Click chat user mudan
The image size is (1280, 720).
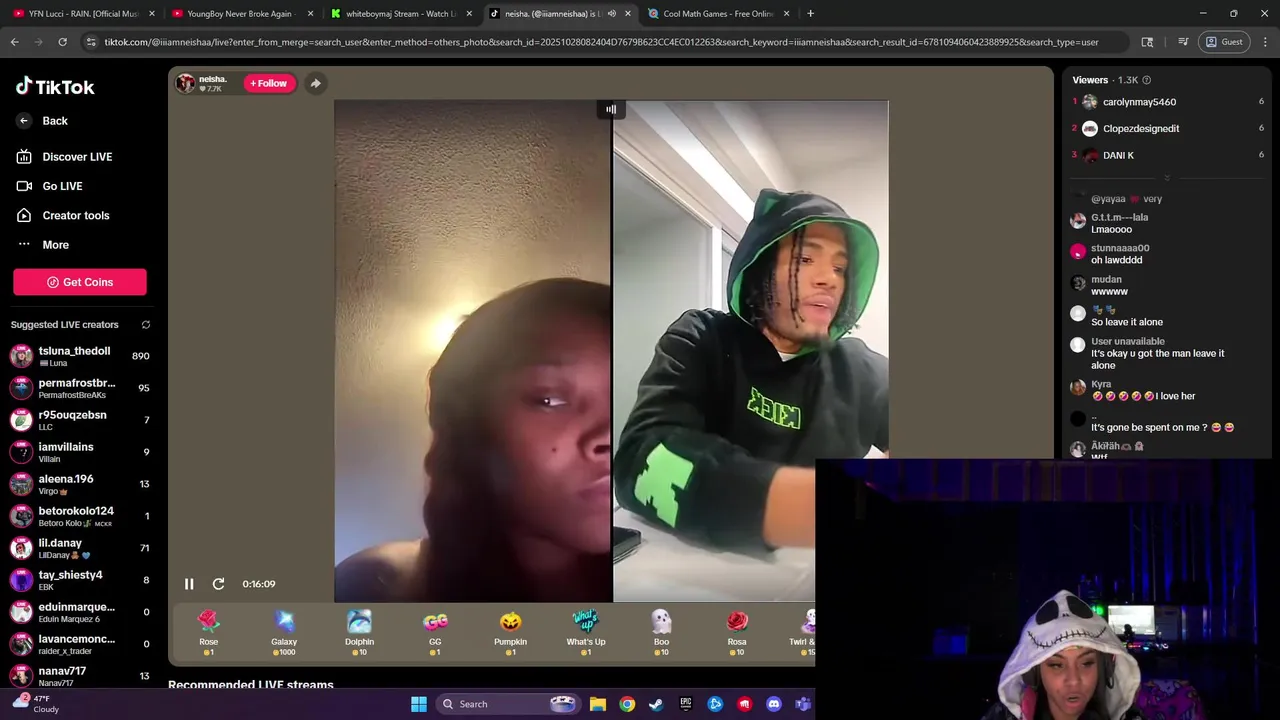[1106, 279]
